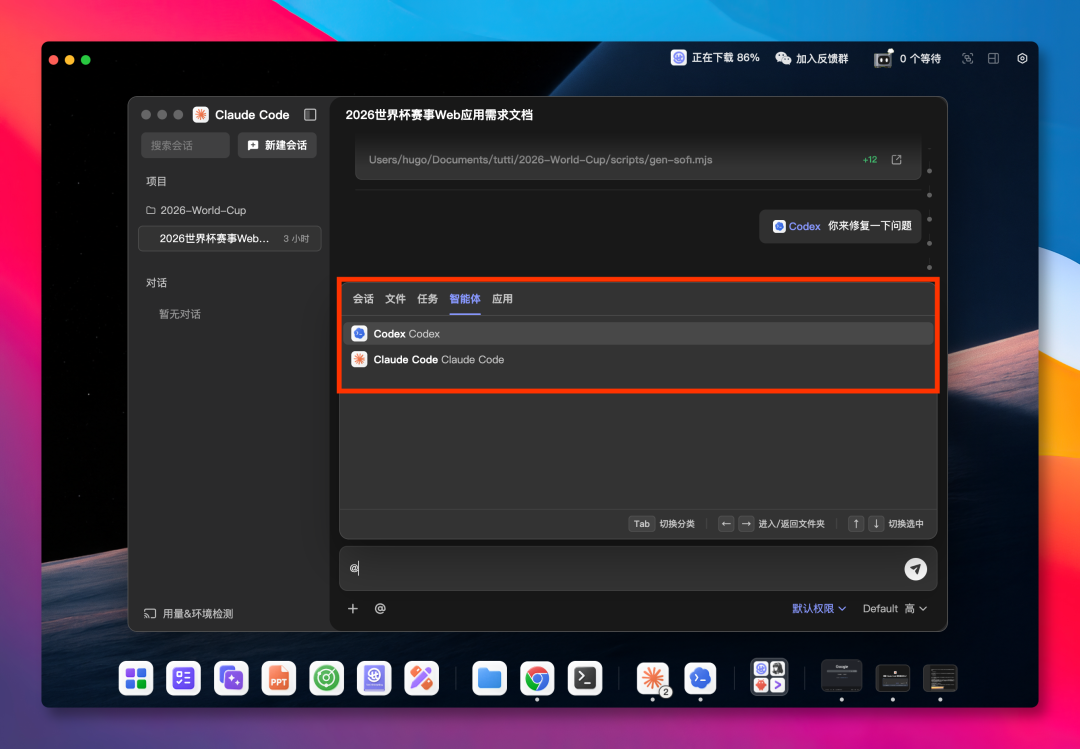
Task: Launch Chrome from the dock
Action: coord(537,678)
